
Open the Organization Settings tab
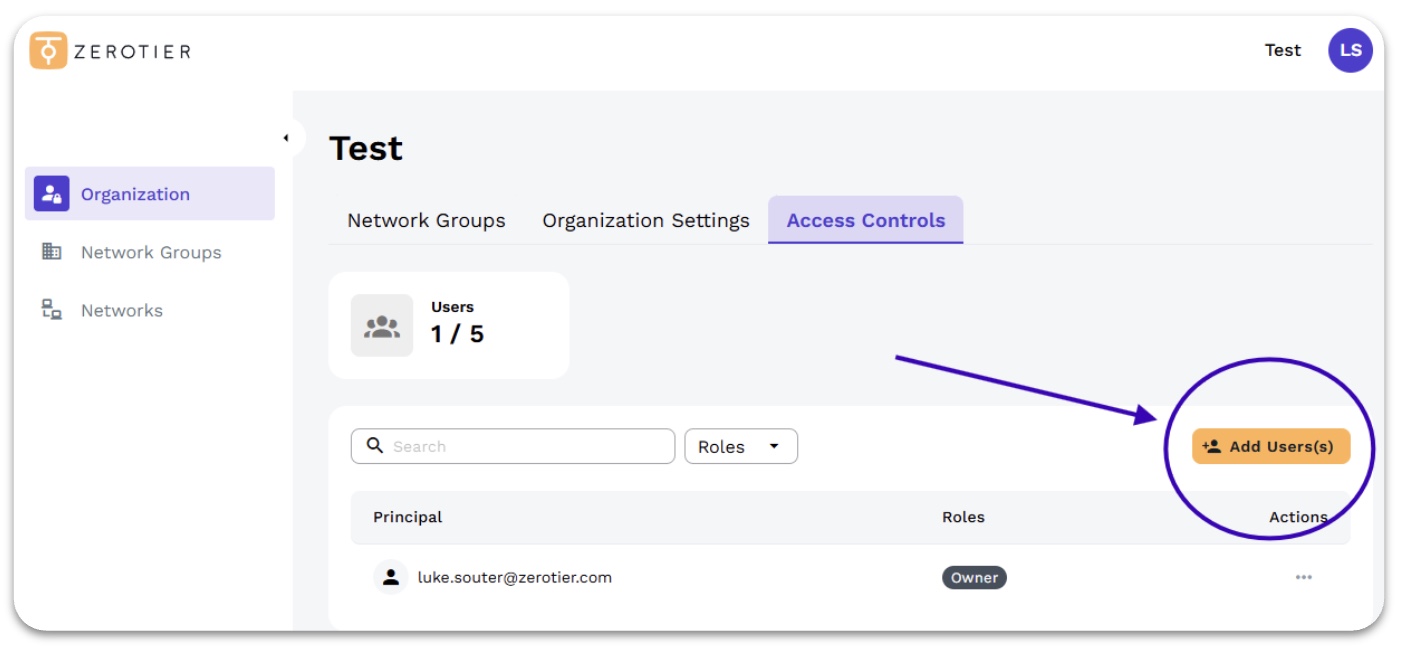click(x=646, y=220)
